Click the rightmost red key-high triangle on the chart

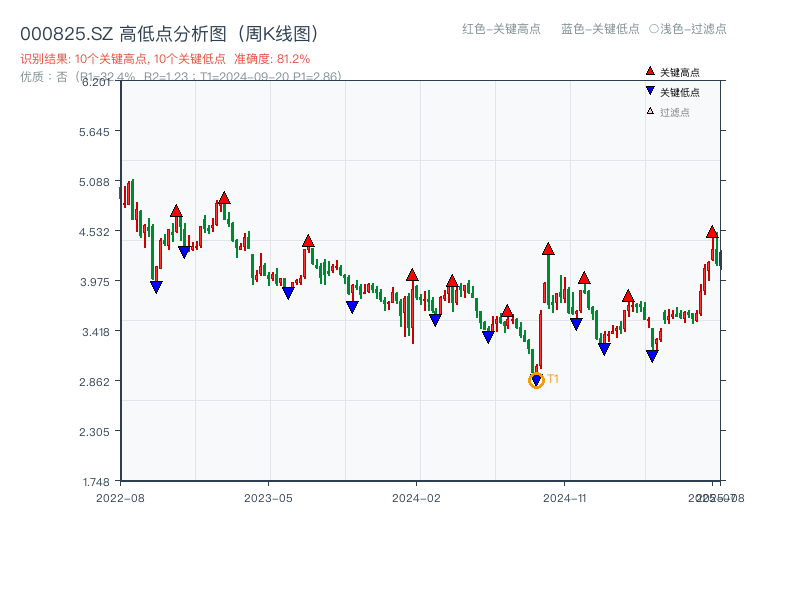(712, 232)
